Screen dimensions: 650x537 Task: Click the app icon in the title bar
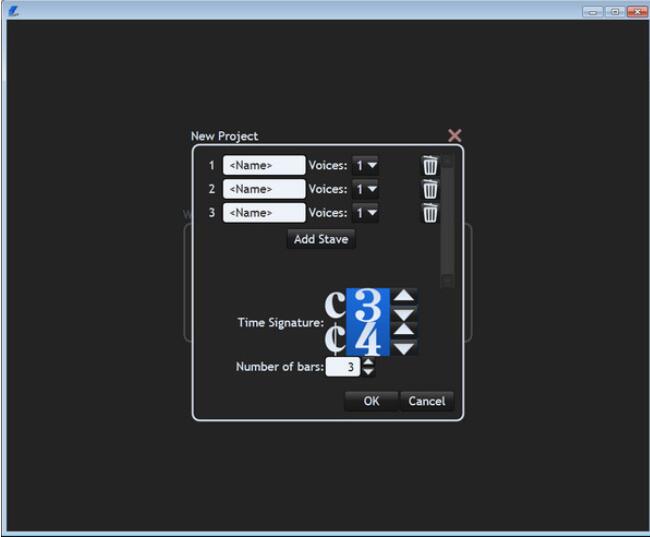click(13, 10)
